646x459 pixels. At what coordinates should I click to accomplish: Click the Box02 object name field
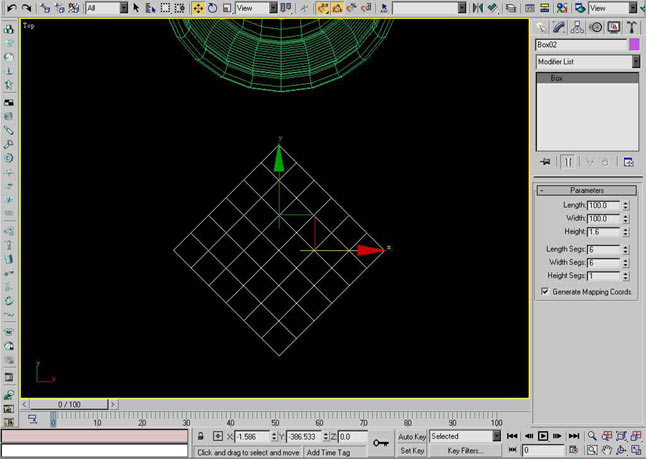(581, 45)
